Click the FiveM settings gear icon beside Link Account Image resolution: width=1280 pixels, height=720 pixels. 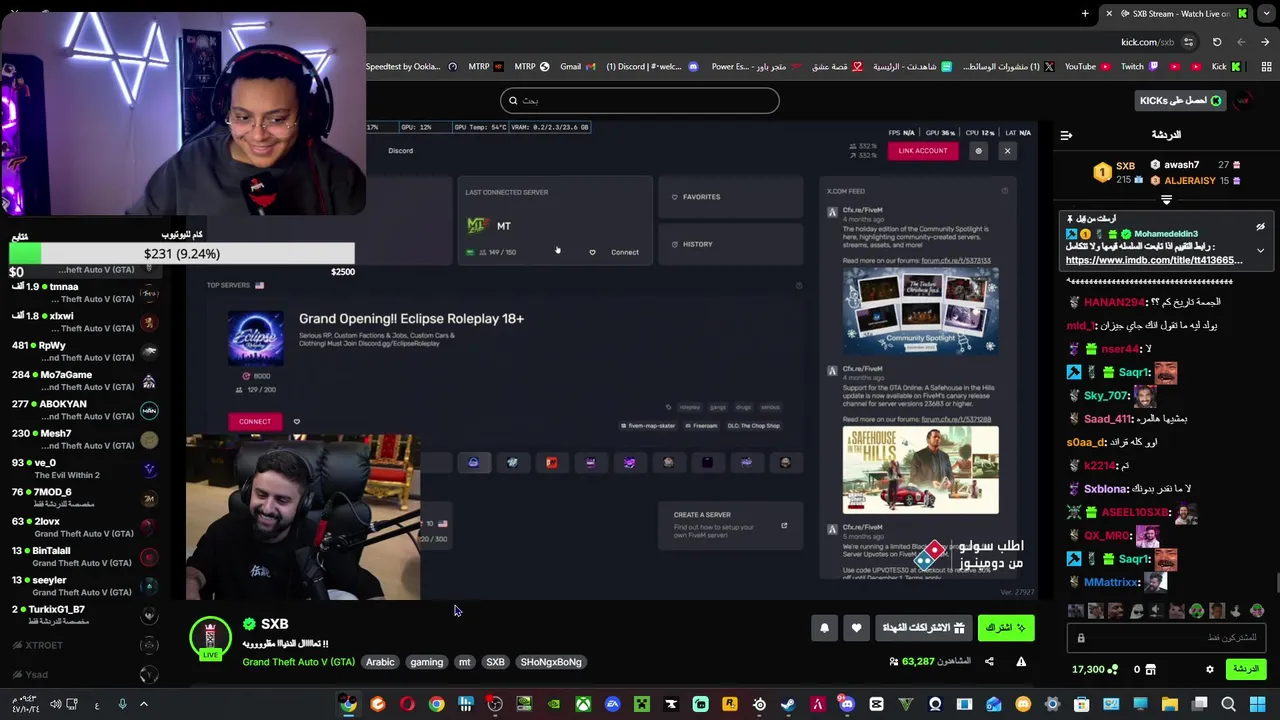pos(979,151)
